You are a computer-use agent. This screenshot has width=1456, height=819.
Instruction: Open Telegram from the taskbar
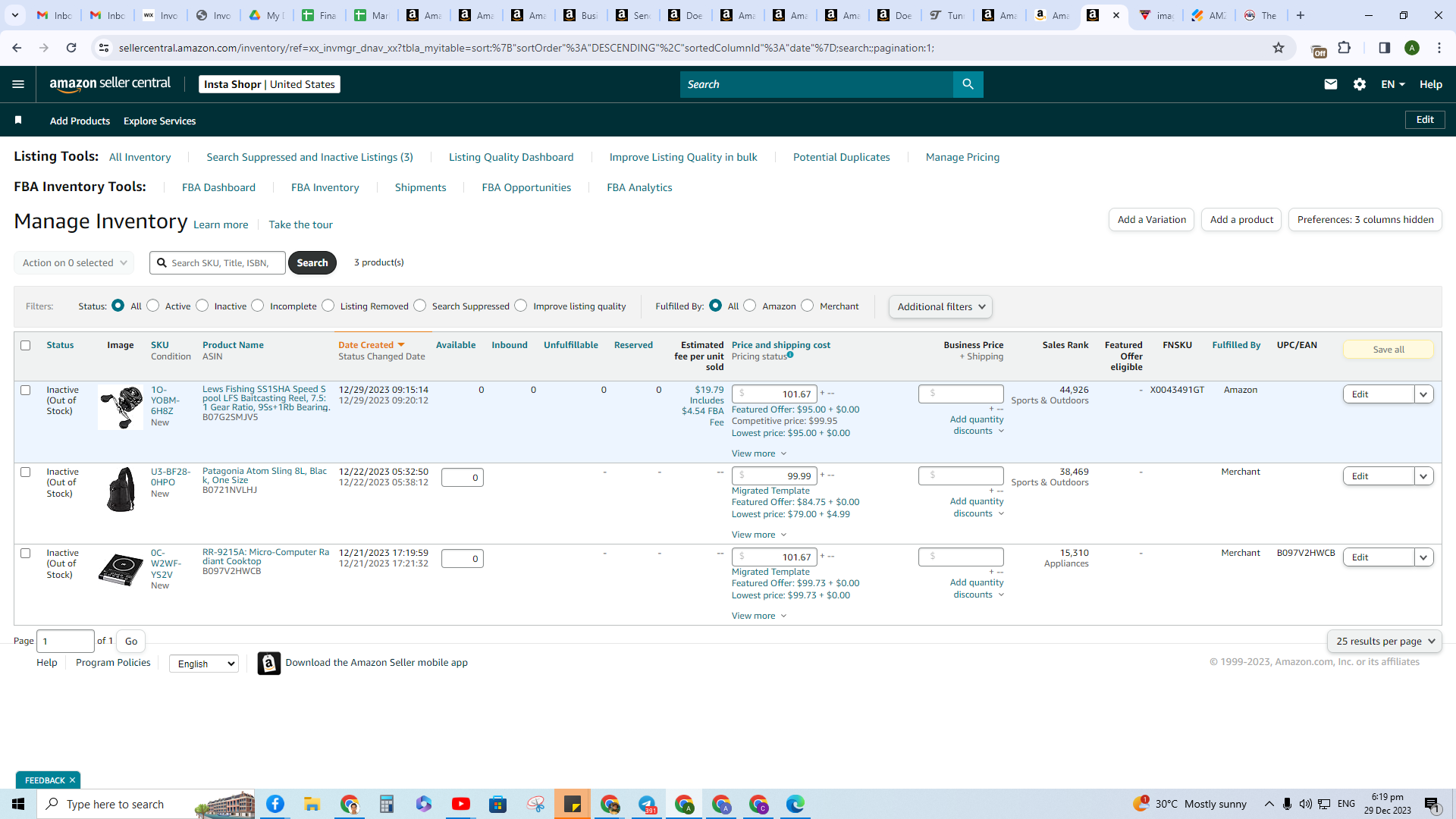(647, 804)
